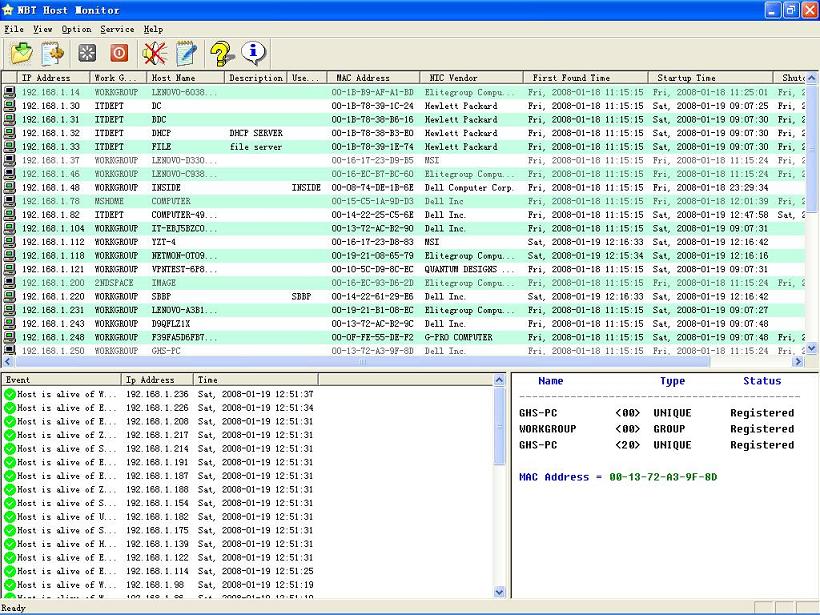Sort by NIC Vendor column header
Image resolution: width=820 pixels, height=615 pixels.
pos(453,78)
